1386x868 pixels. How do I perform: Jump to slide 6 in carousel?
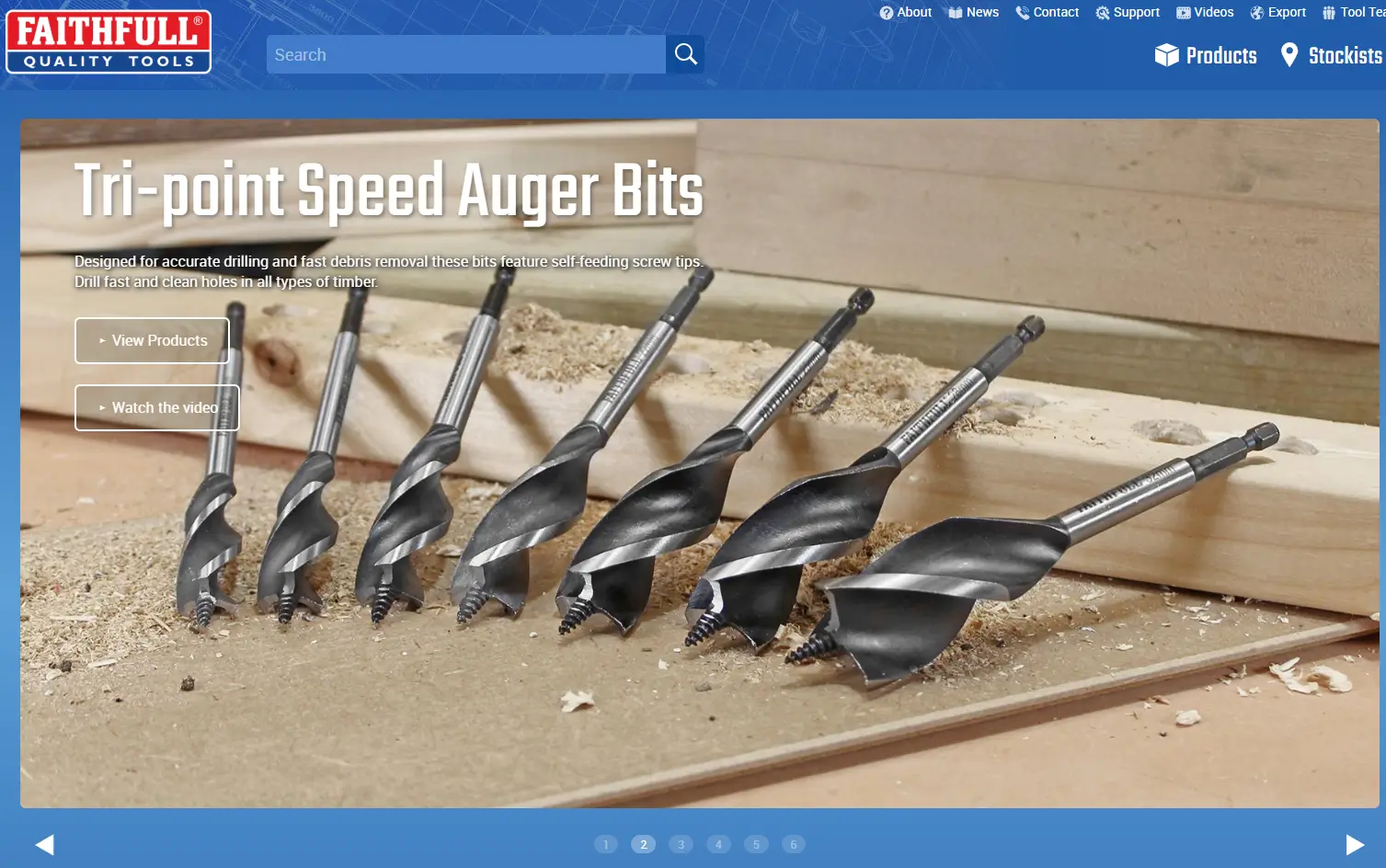point(793,844)
